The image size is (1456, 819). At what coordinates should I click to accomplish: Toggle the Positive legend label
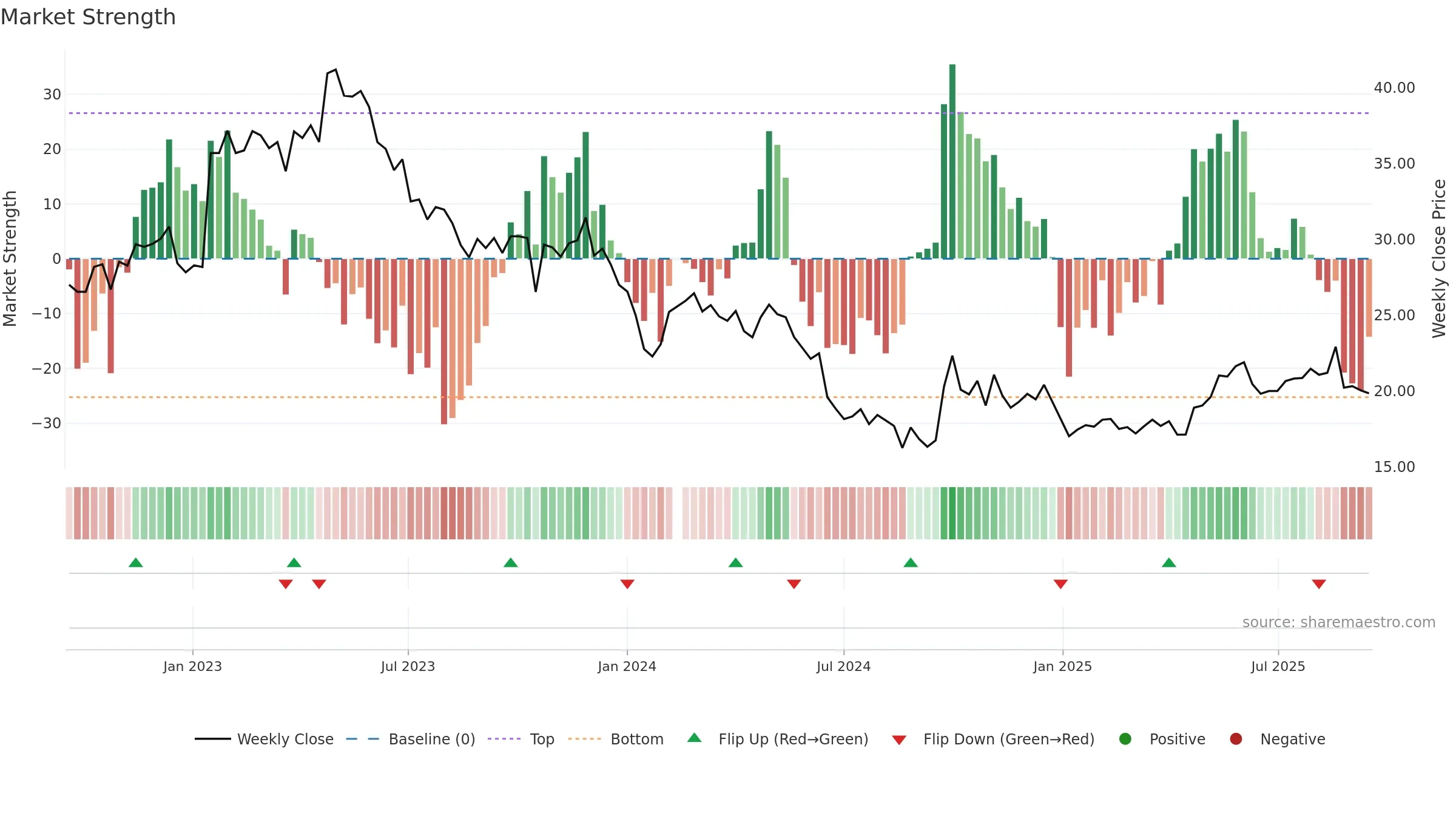pos(1178,739)
